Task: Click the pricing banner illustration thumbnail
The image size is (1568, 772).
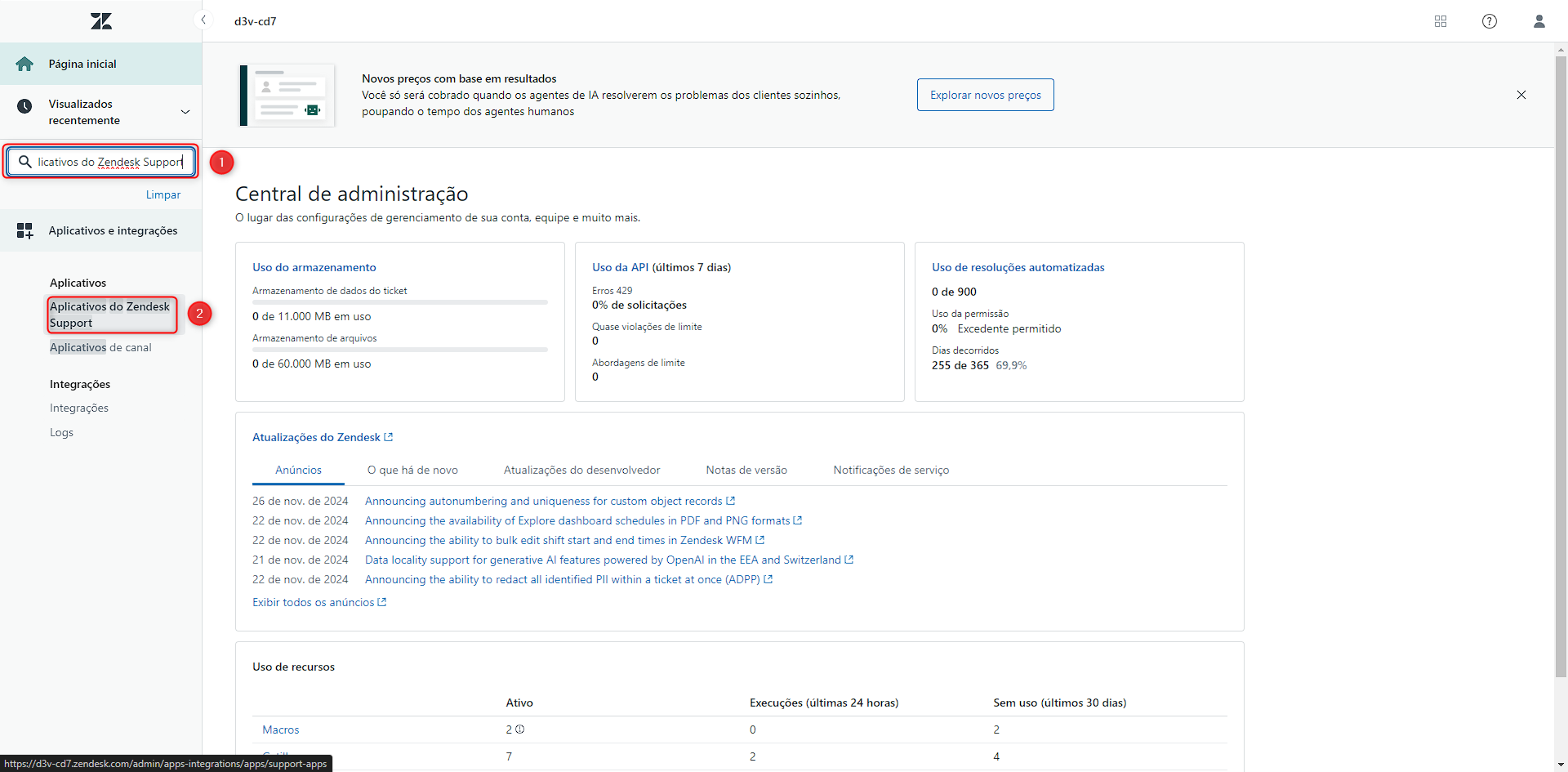Action: click(x=287, y=95)
